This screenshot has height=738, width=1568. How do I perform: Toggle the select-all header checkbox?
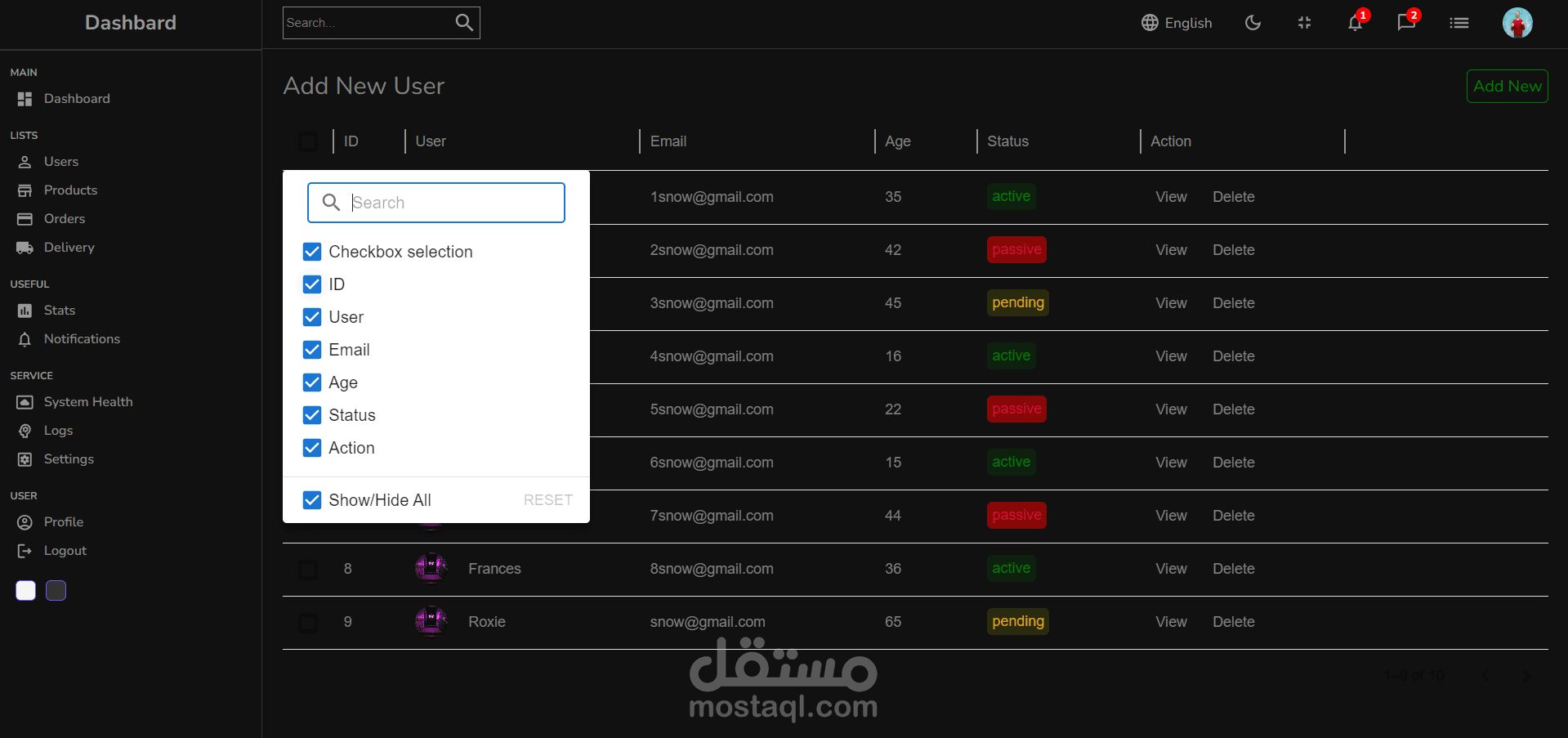308,141
